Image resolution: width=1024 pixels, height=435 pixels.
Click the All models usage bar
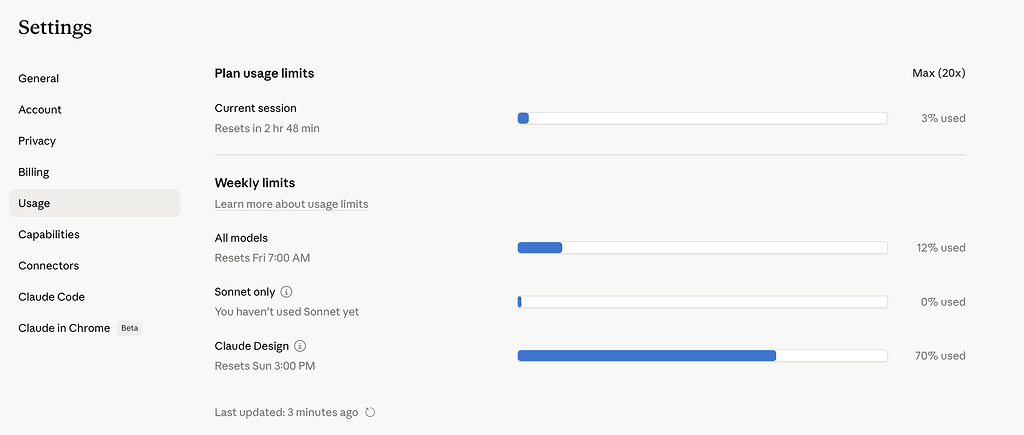(x=703, y=248)
